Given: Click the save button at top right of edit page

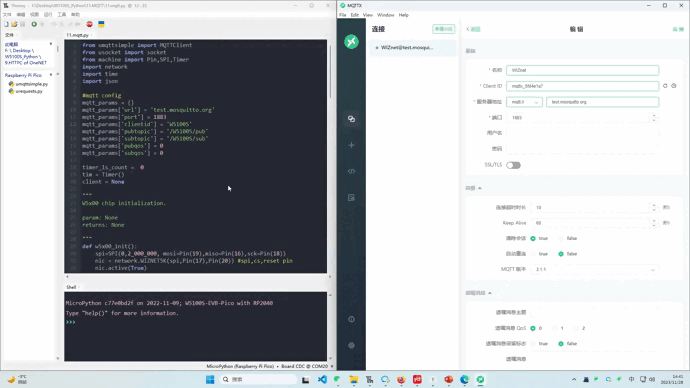Looking at the screenshot, I should click(678, 29).
